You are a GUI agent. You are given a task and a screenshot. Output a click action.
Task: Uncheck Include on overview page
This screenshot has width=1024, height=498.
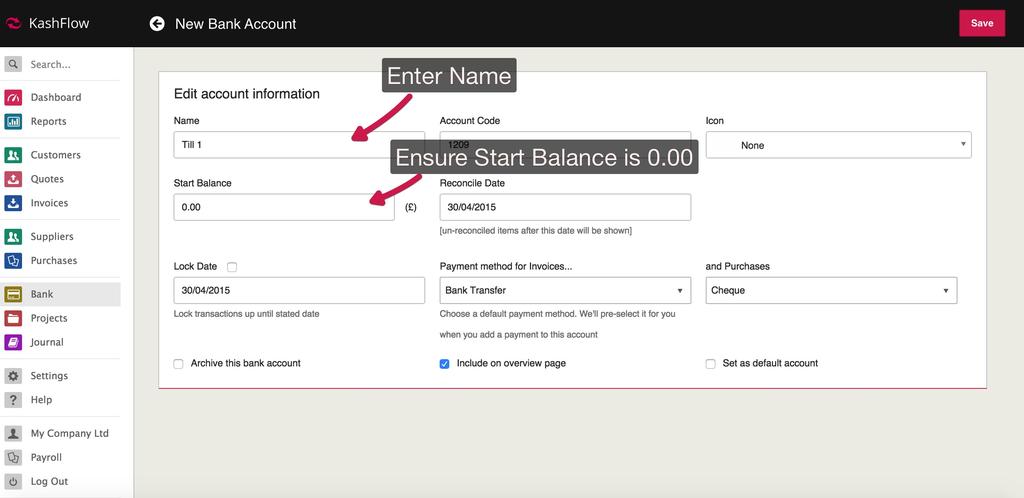point(445,364)
